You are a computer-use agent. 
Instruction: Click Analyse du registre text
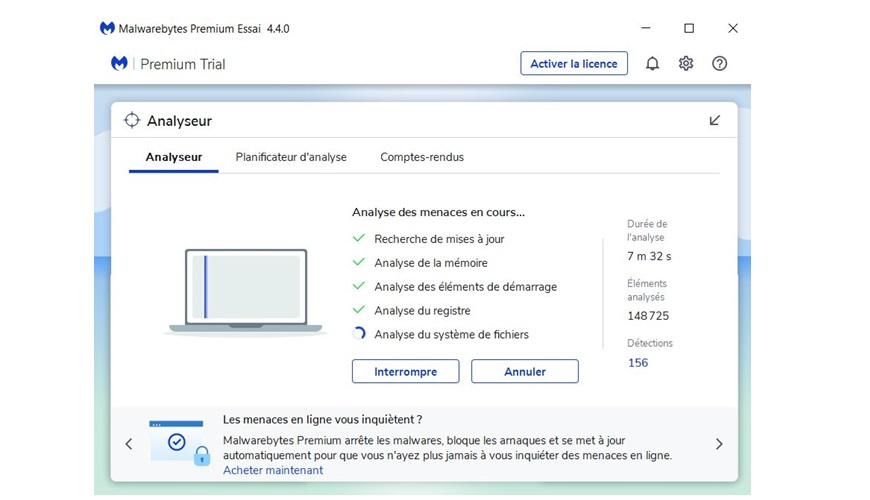(x=422, y=311)
